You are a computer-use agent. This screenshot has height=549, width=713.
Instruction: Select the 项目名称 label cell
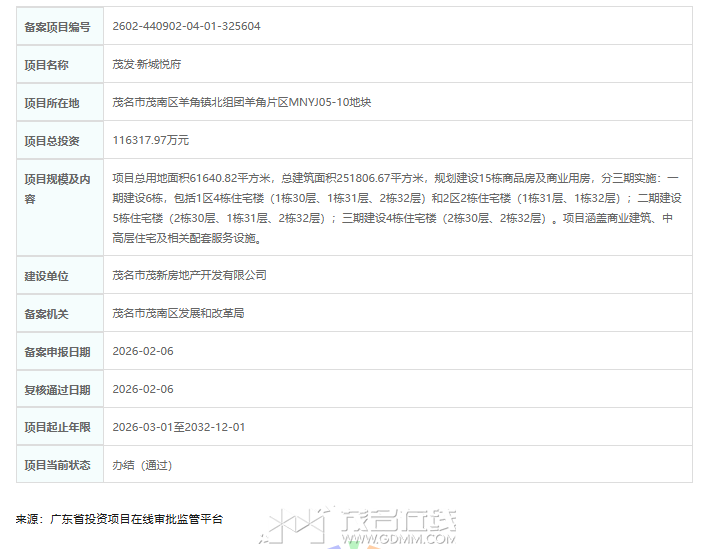point(47,65)
